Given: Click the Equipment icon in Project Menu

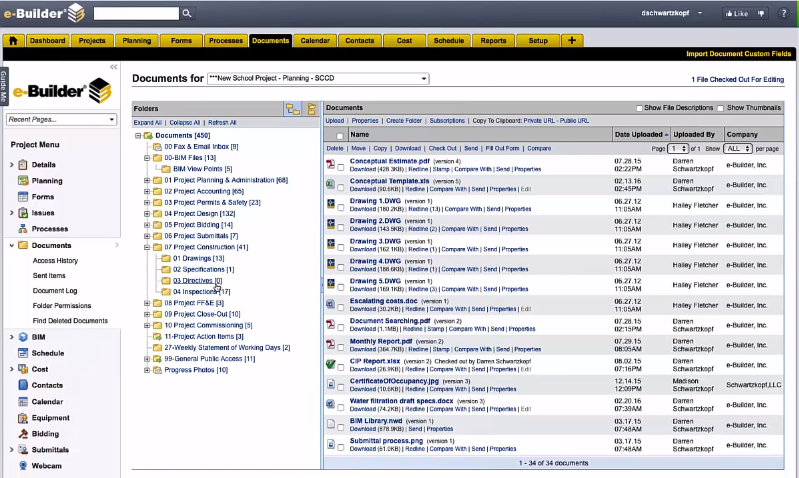Looking at the screenshot, I should coord(23,418).
